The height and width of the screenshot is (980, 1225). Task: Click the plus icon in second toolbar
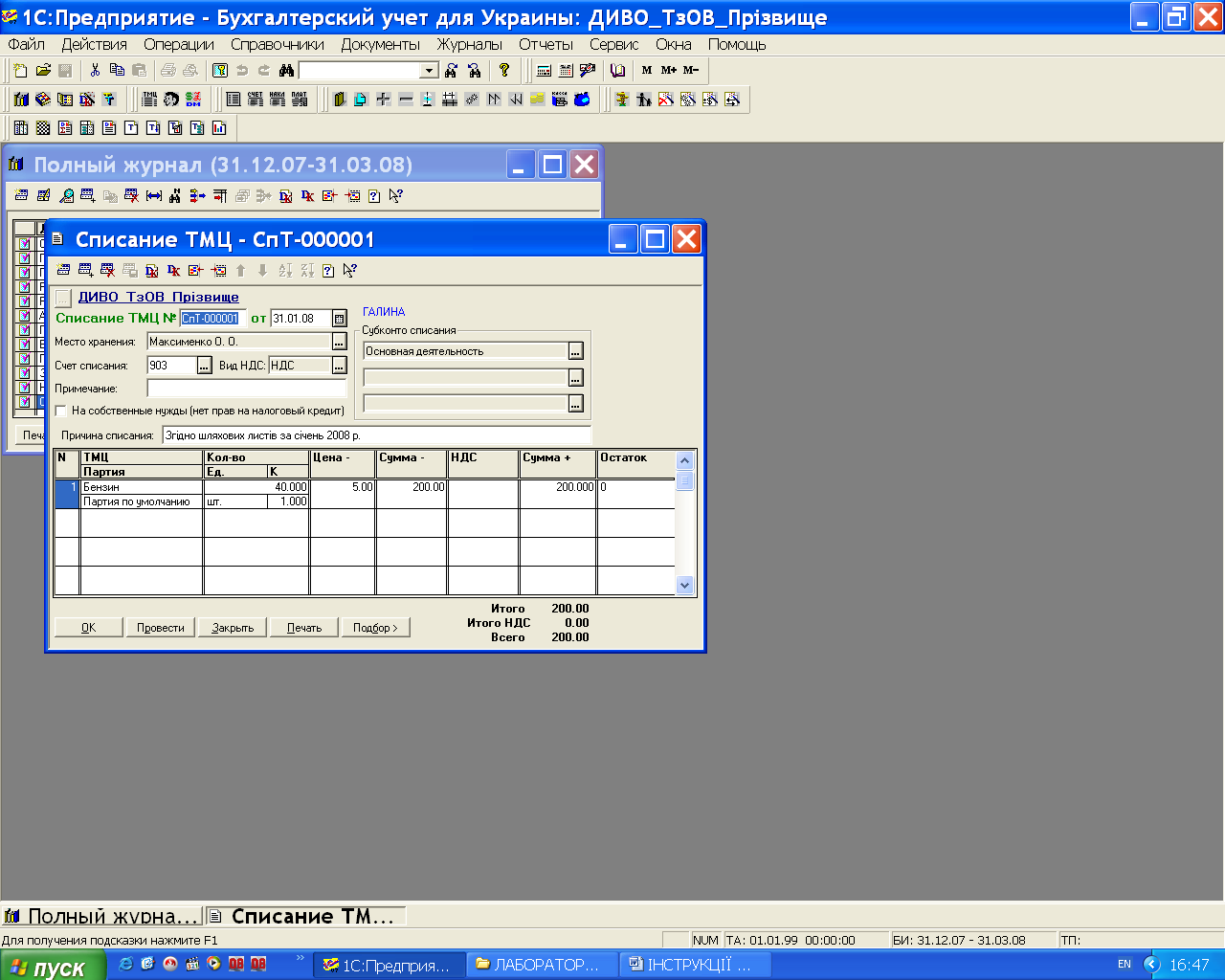pos(383,99)
